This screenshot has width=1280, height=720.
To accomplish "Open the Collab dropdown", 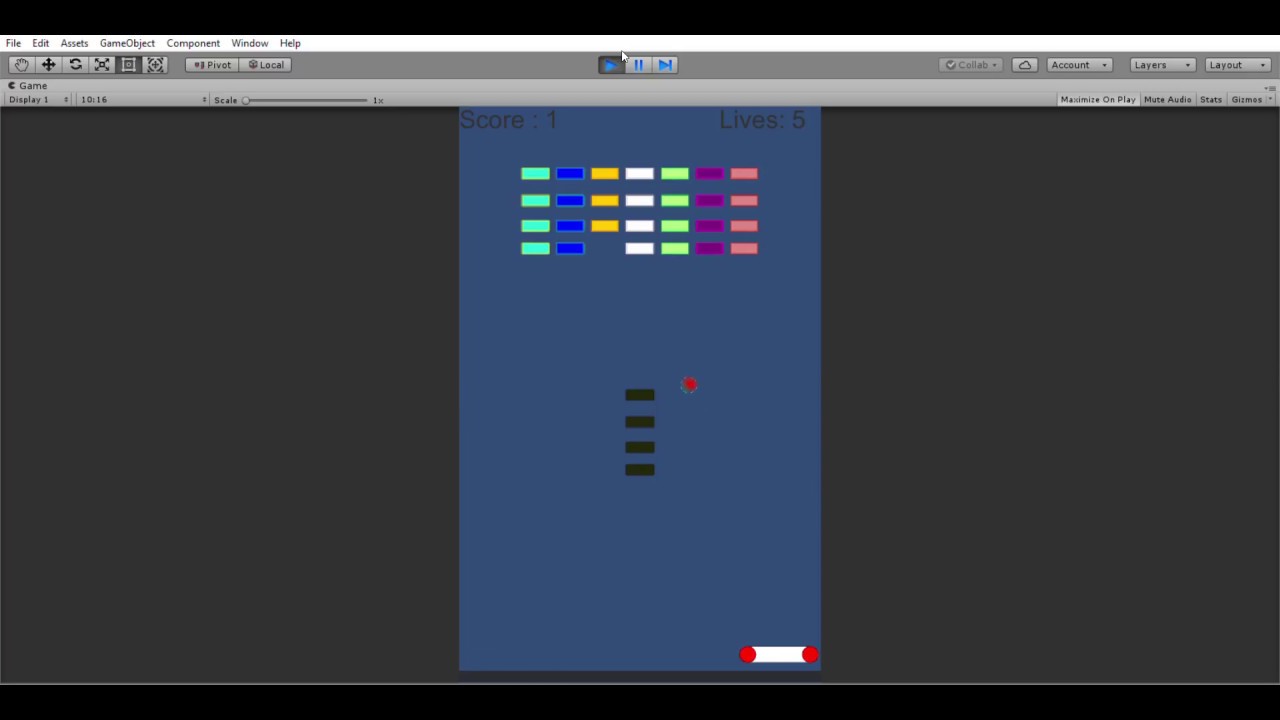I will tap(973, 65).
